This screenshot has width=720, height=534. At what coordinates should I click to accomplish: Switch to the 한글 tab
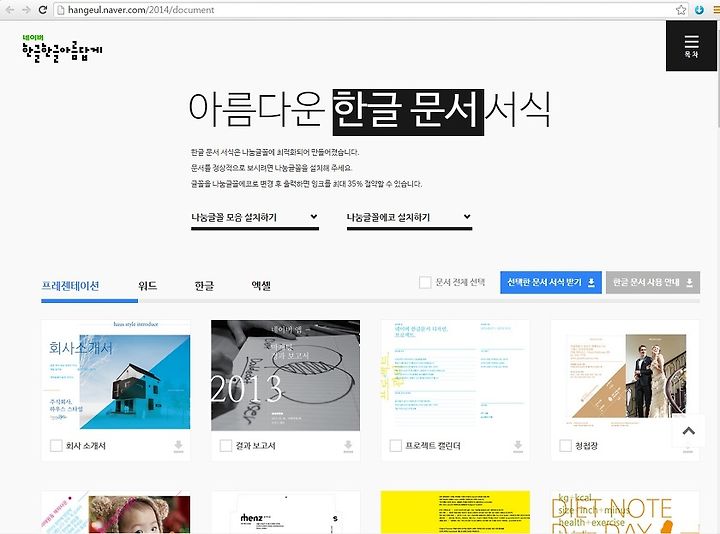tap(204, 286)
